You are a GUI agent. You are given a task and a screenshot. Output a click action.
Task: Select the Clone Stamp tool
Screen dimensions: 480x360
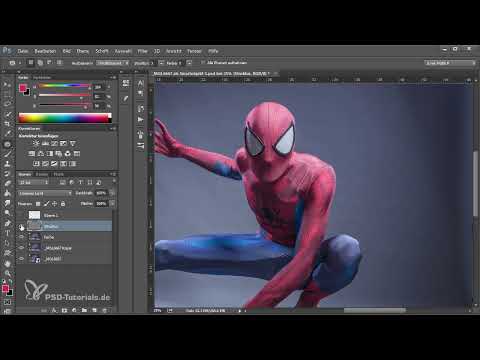tap(7, 164)
